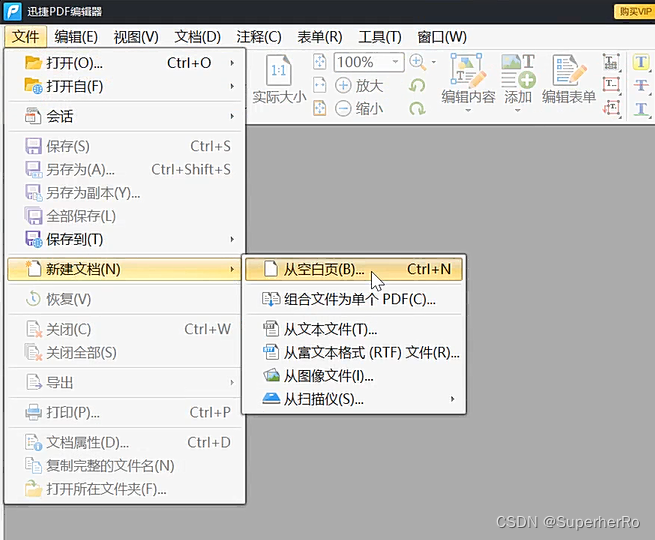Click the strikethrough text T icon
655x540 pixels.
click(x=641, y=86)
